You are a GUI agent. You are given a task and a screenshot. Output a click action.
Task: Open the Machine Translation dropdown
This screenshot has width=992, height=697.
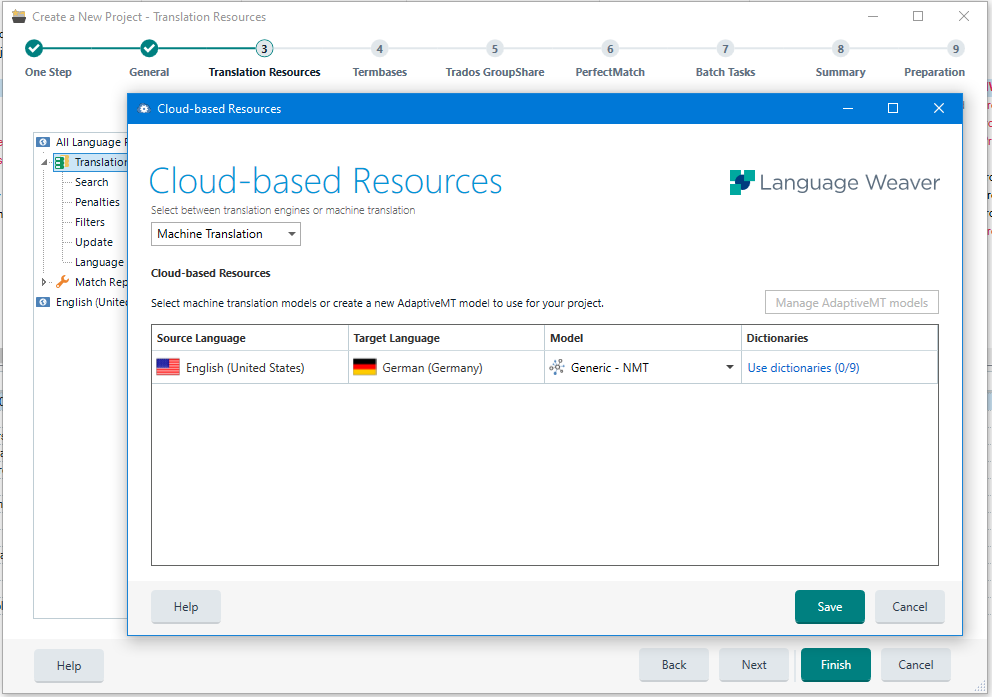pyautogui.click(x=226, y=234)
